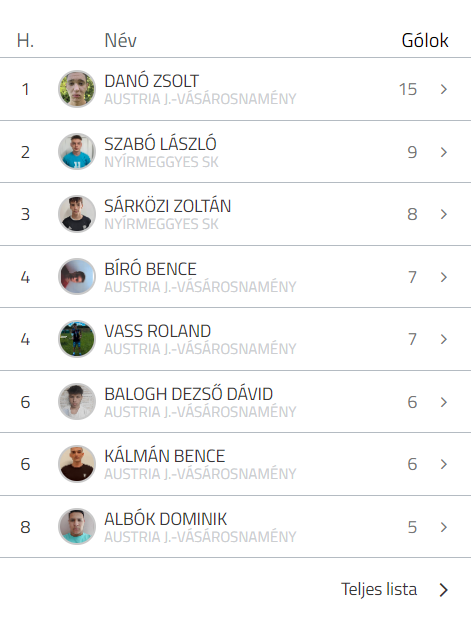Click Vass Roland's profile picture
This screenshot has height=630, width=475.
click(77, 339)
